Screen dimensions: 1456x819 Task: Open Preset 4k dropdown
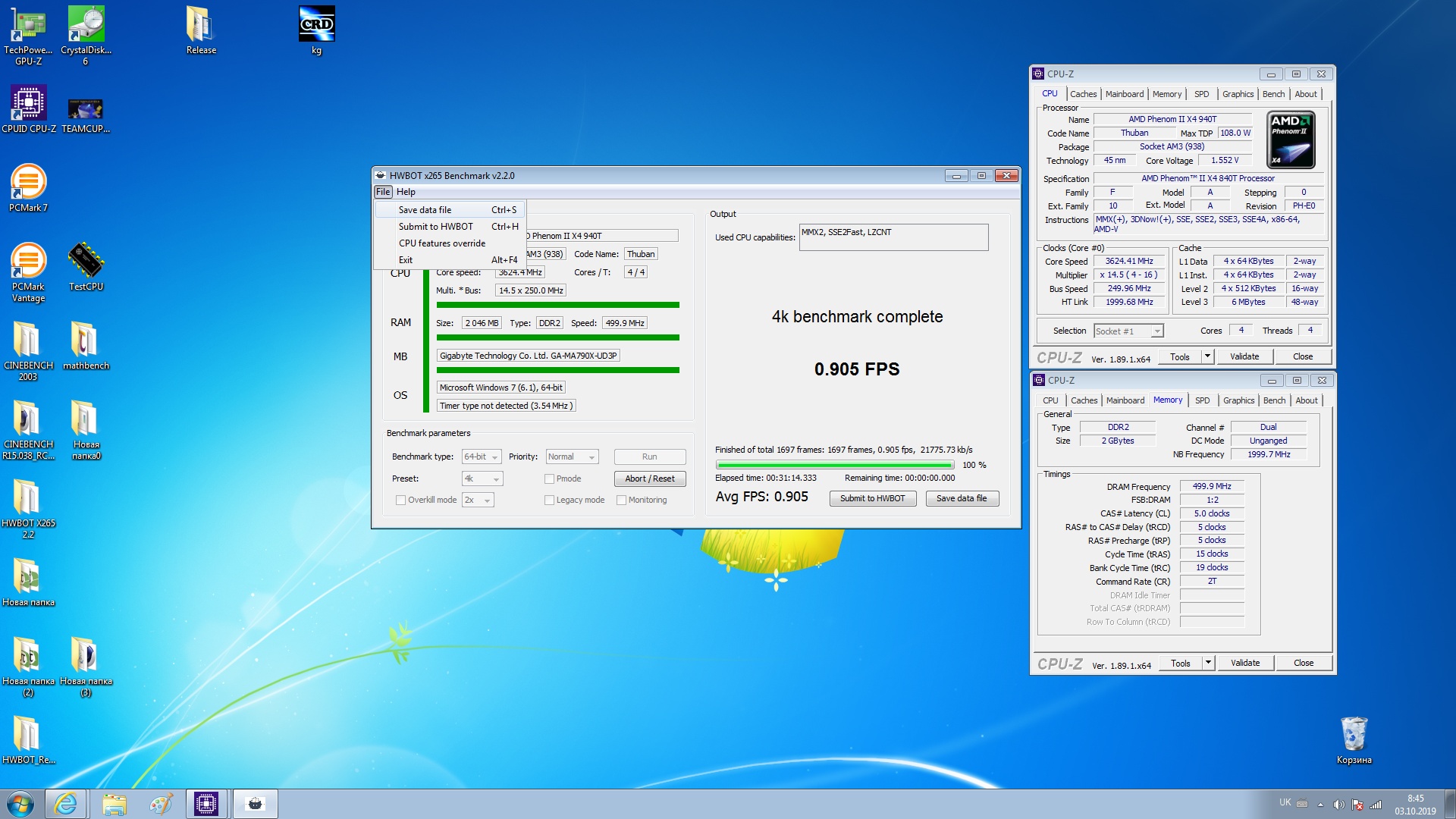click(482, 479)
